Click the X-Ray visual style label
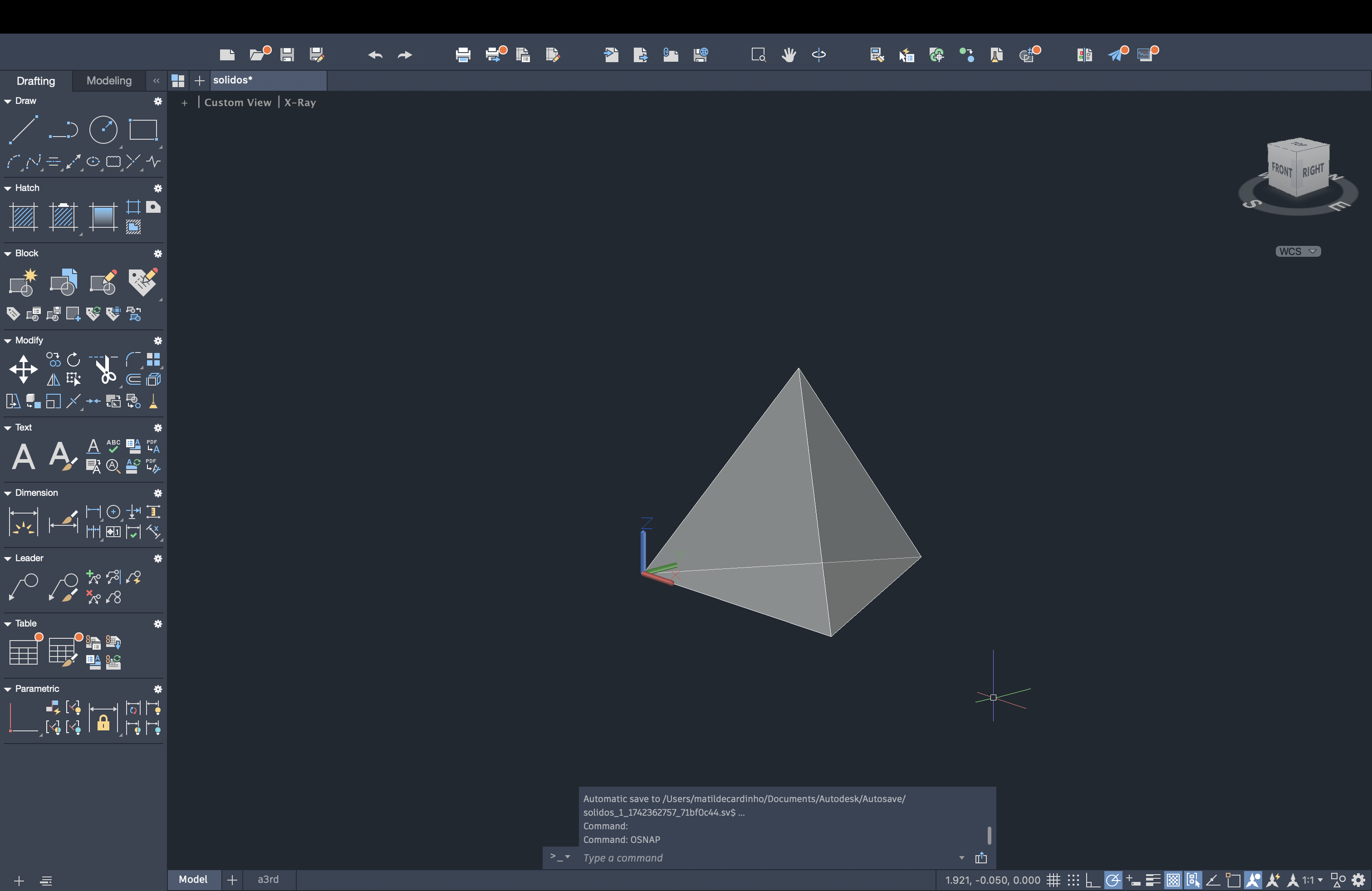This screenshot has width=1372, height=891. [300, 103]
